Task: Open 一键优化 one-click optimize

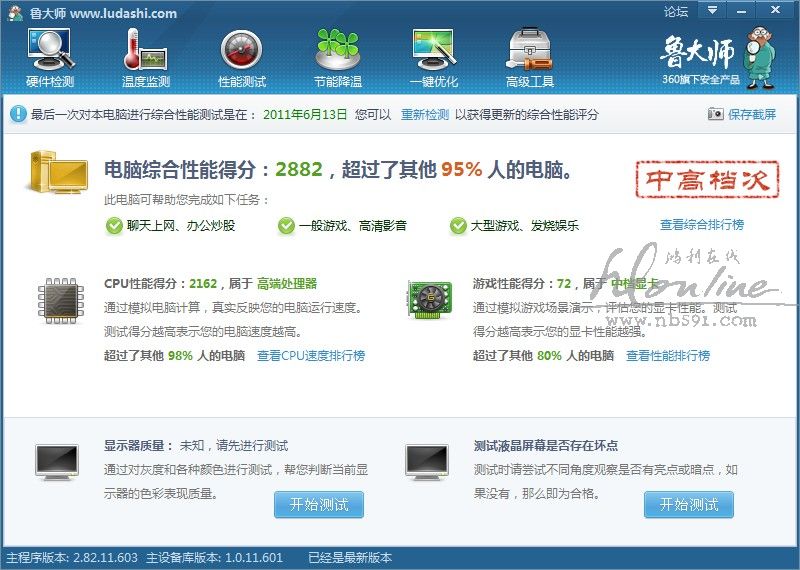Action: tap(434, 58)
